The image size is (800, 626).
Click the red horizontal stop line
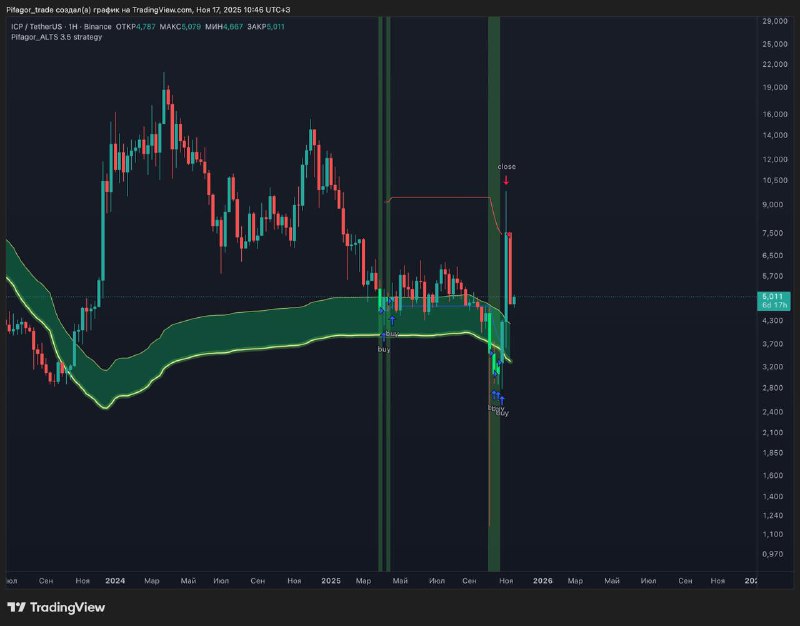coord(440,197)
